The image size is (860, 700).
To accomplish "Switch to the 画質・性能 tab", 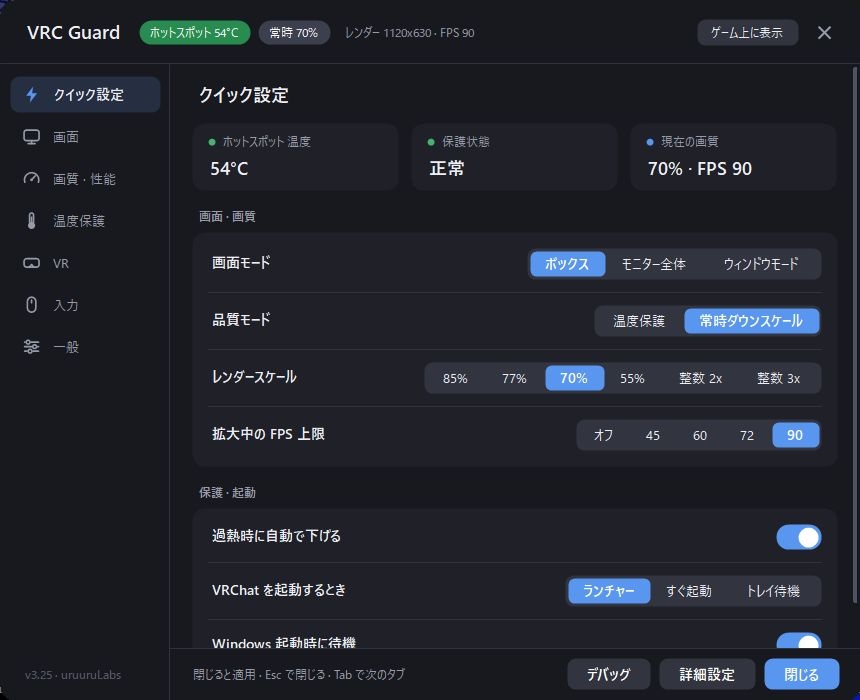I will [86, 179].
